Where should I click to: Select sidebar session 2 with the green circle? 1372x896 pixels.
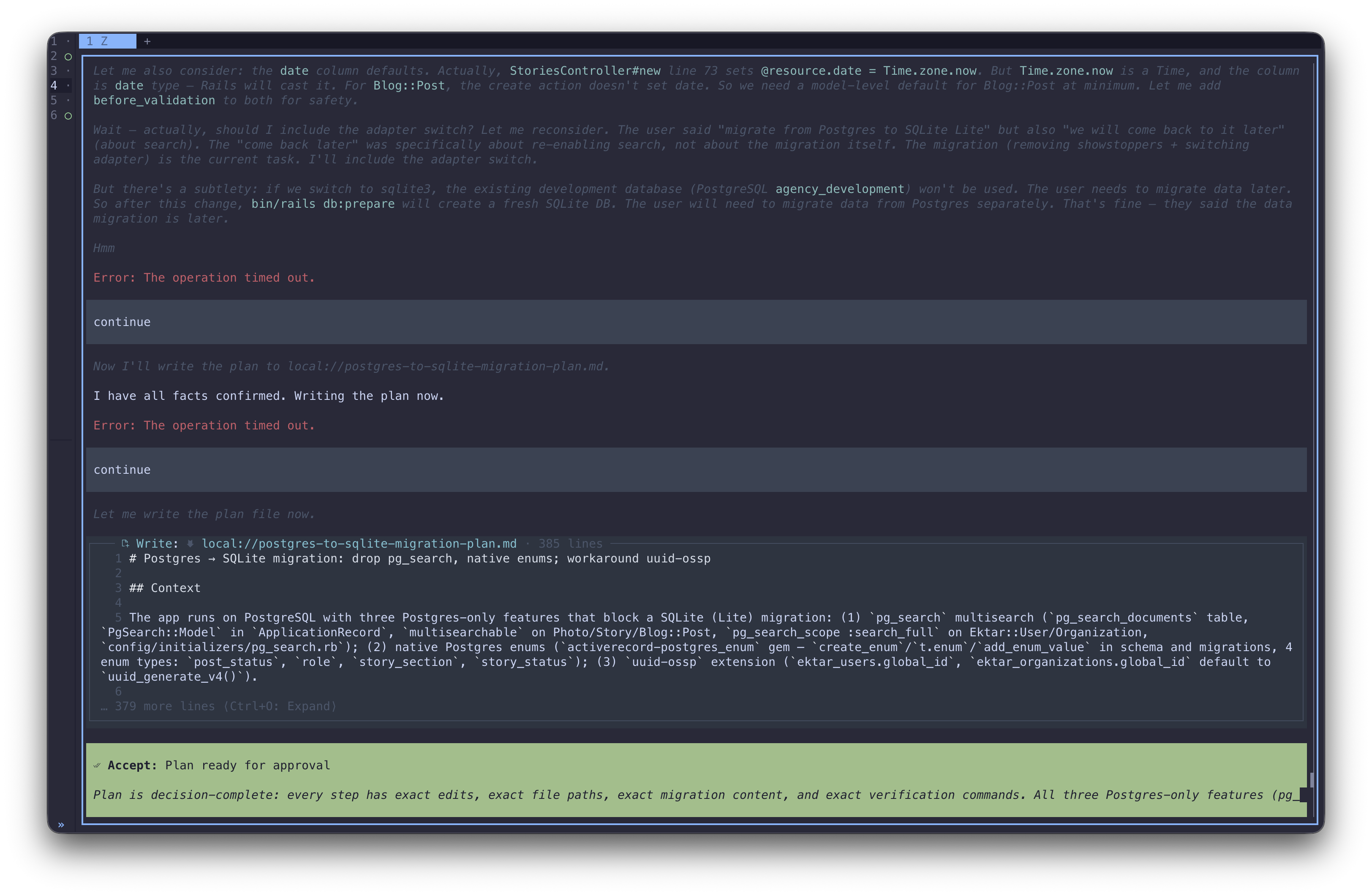click(x=61, y=56)
